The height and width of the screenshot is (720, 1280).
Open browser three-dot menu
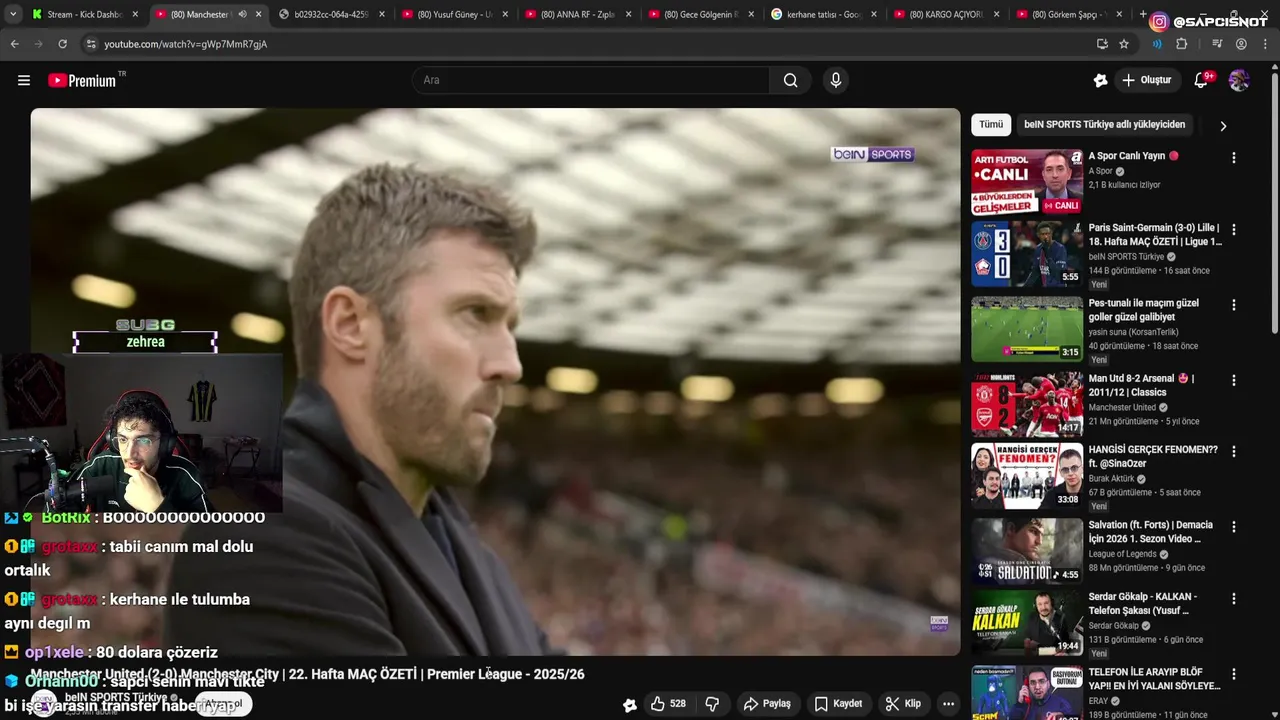click(x=1265, y=44)
